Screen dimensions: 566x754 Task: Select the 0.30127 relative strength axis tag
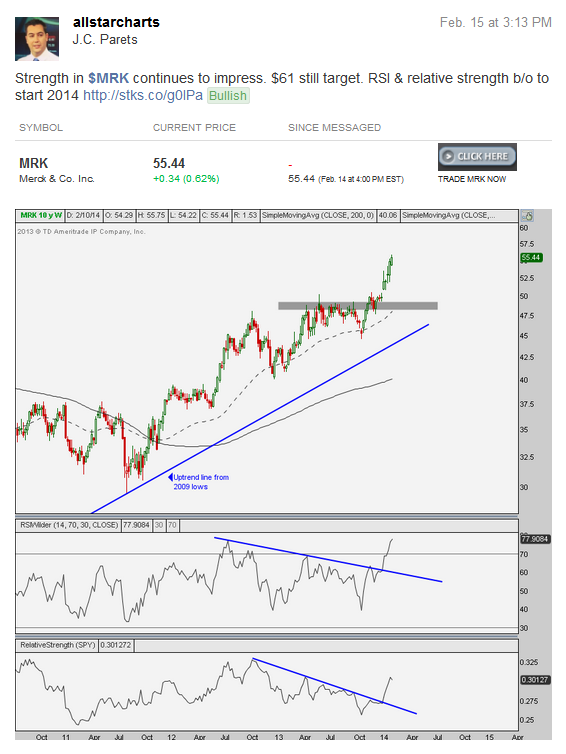[x=535, y=680]
